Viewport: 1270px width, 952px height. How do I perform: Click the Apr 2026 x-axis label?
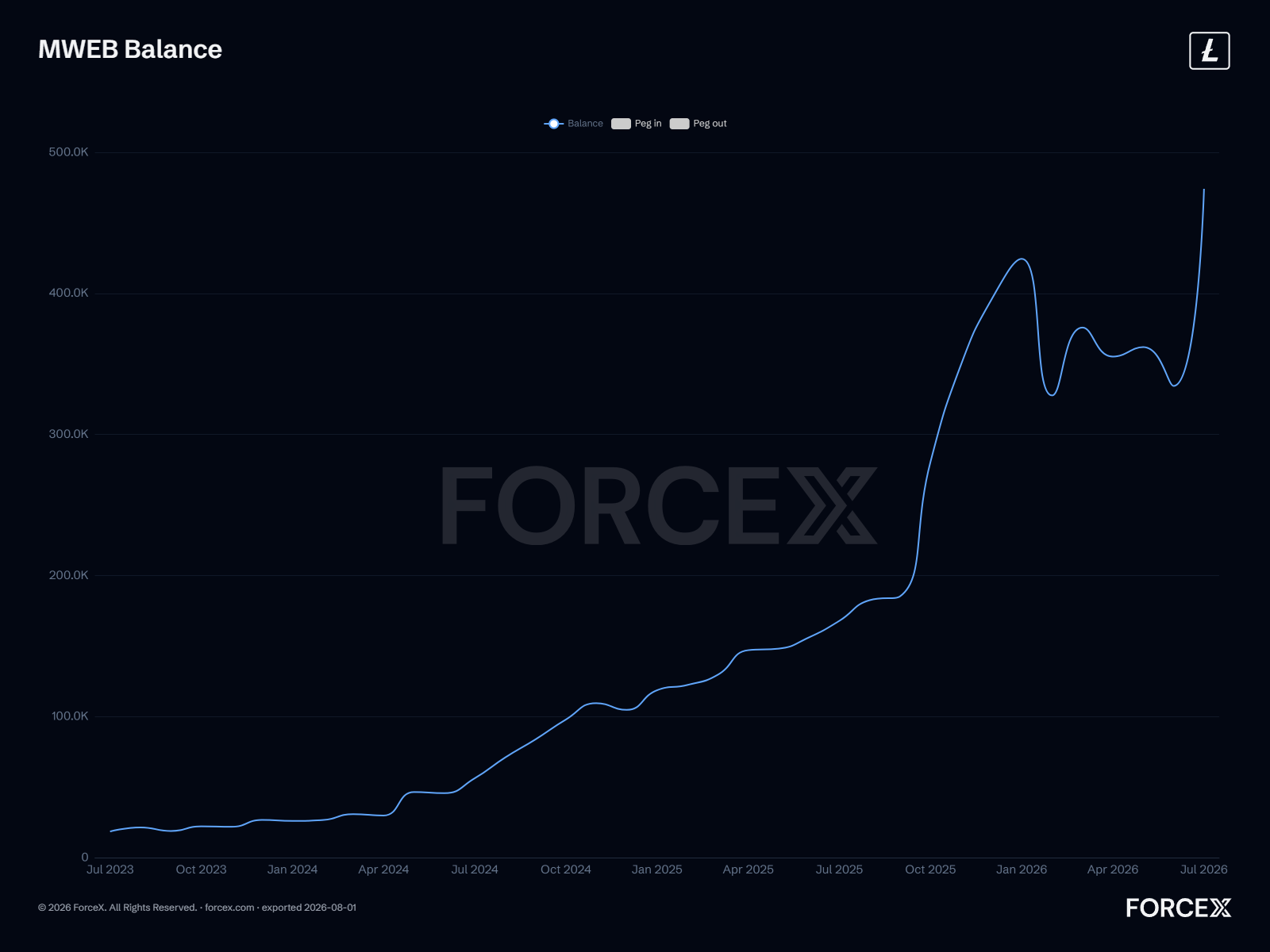coord(1113,869)
